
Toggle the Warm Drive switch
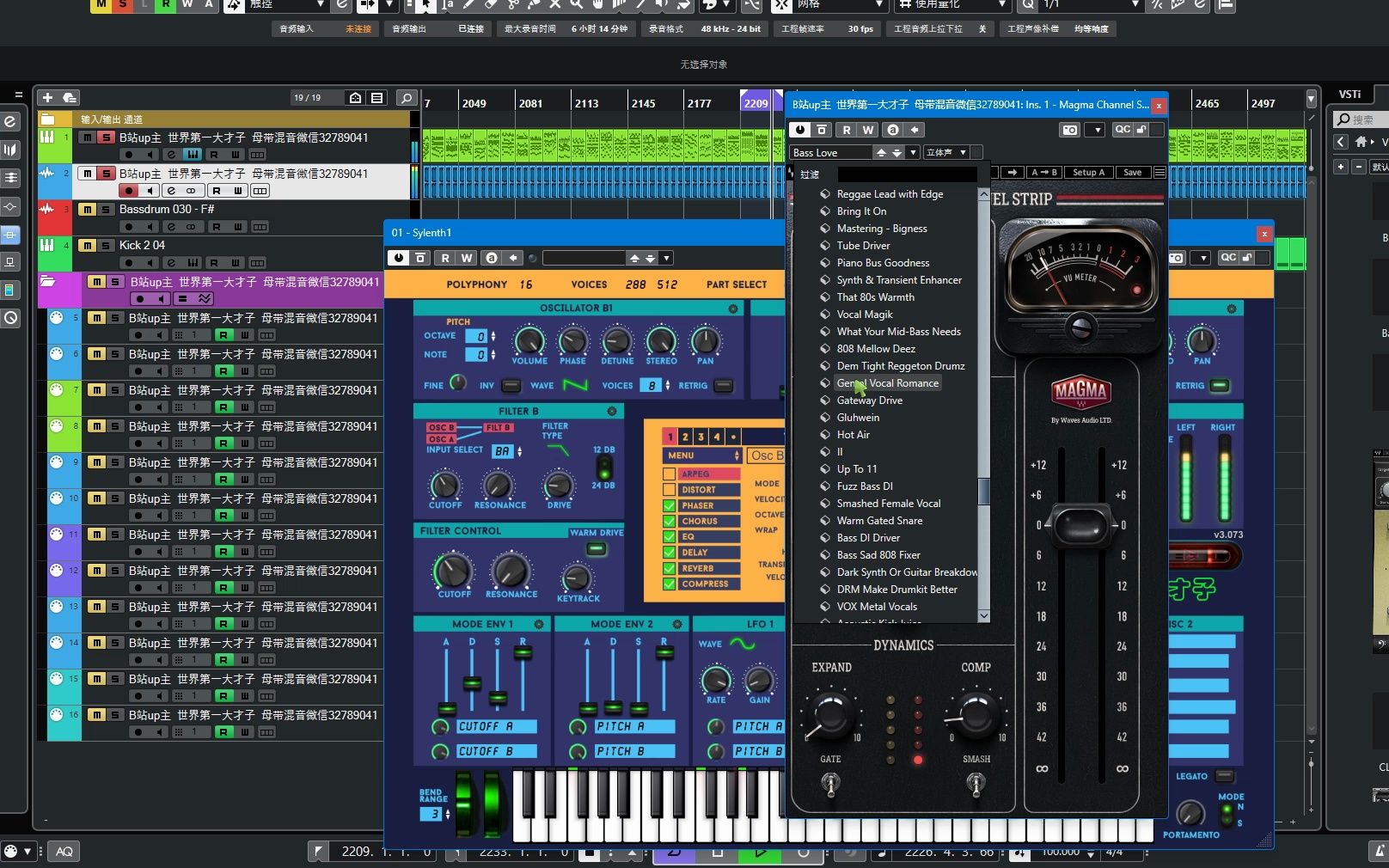[x=596, y=548]
